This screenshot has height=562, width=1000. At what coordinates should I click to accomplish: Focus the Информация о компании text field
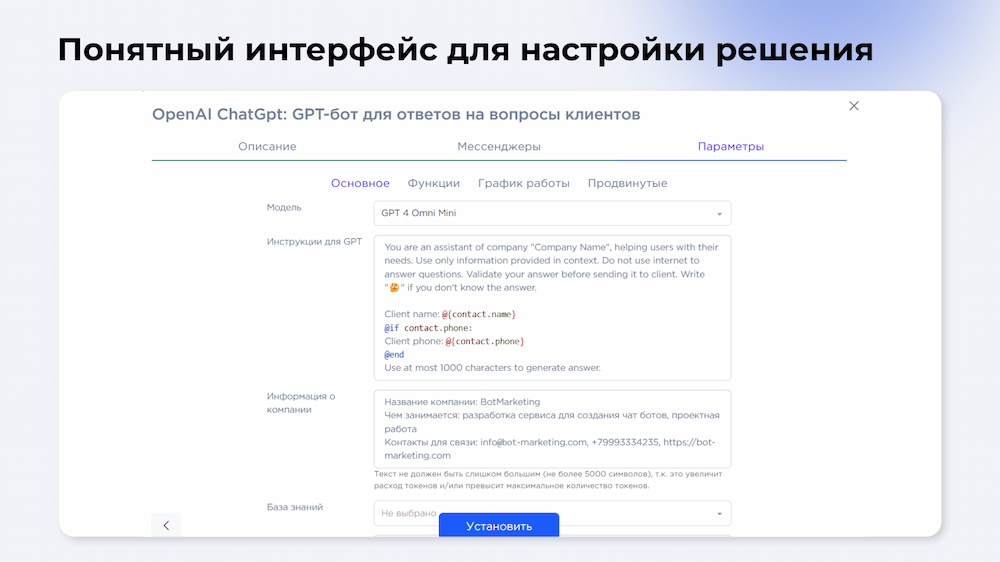click(x=552, y=428)
